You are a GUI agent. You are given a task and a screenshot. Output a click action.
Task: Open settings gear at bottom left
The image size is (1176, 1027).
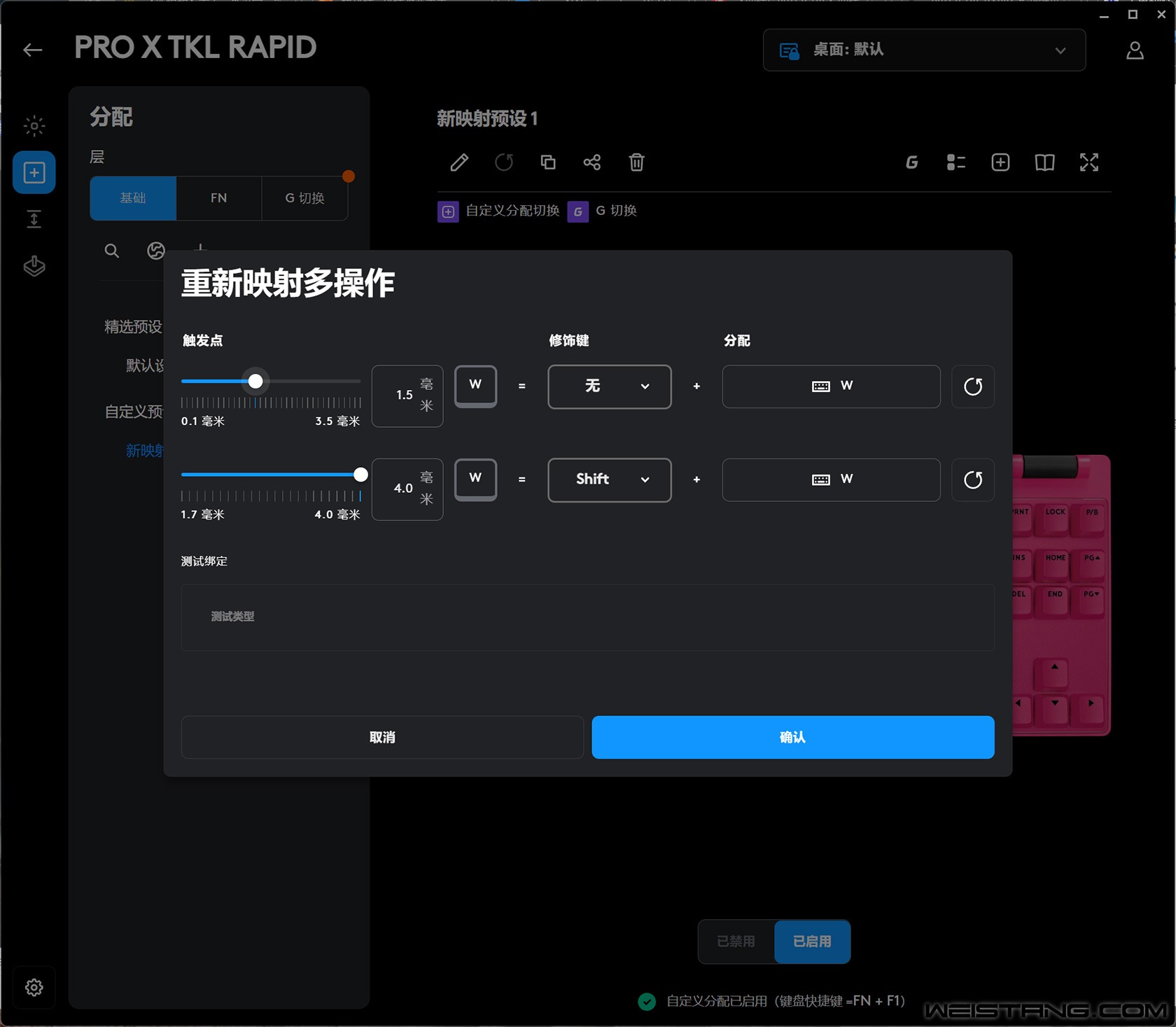pyautogui.click(x=34, y=987)
